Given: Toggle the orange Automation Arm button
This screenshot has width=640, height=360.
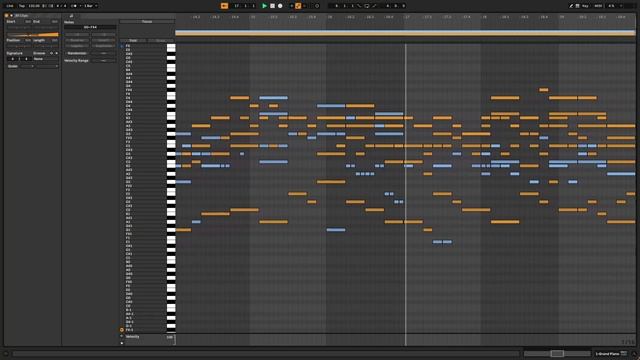Looking at the screenshot, I should tap(298, 6).
